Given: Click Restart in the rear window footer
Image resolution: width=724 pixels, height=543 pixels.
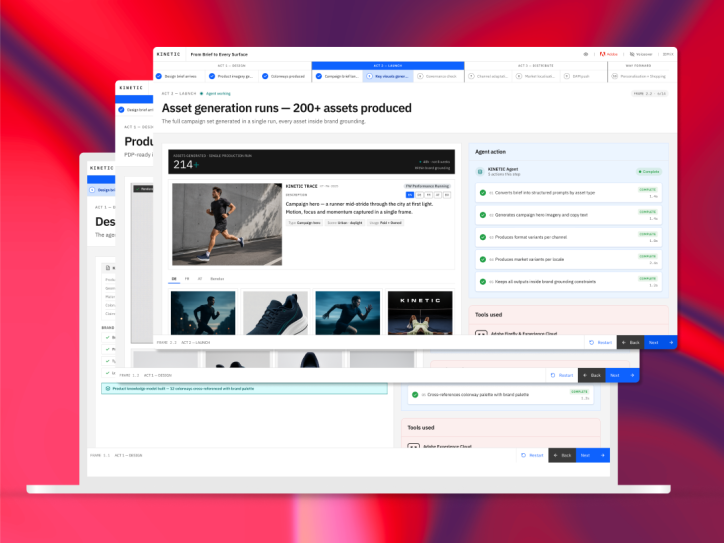Looking at the screenshot, I should click(x=532, y=455).
